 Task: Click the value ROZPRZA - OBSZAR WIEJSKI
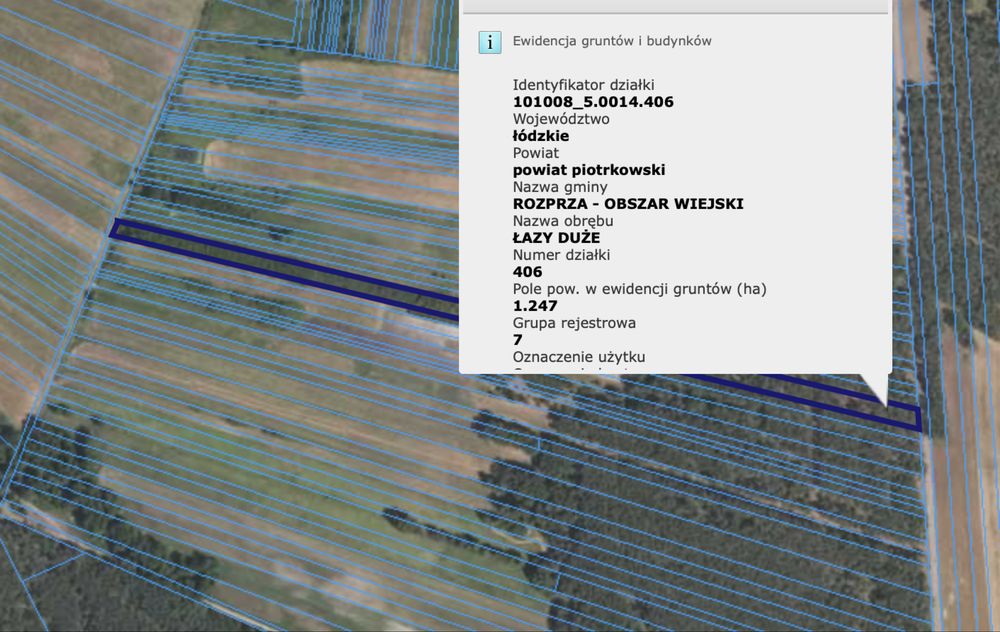point(628,204)
